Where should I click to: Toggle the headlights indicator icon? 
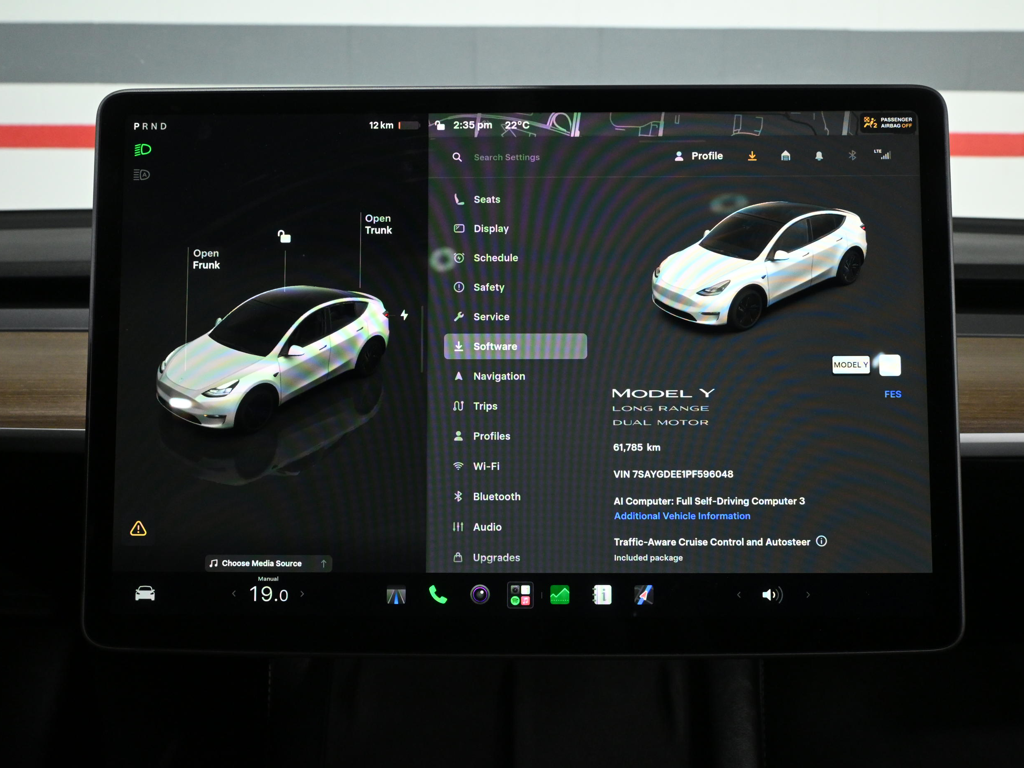142,150
